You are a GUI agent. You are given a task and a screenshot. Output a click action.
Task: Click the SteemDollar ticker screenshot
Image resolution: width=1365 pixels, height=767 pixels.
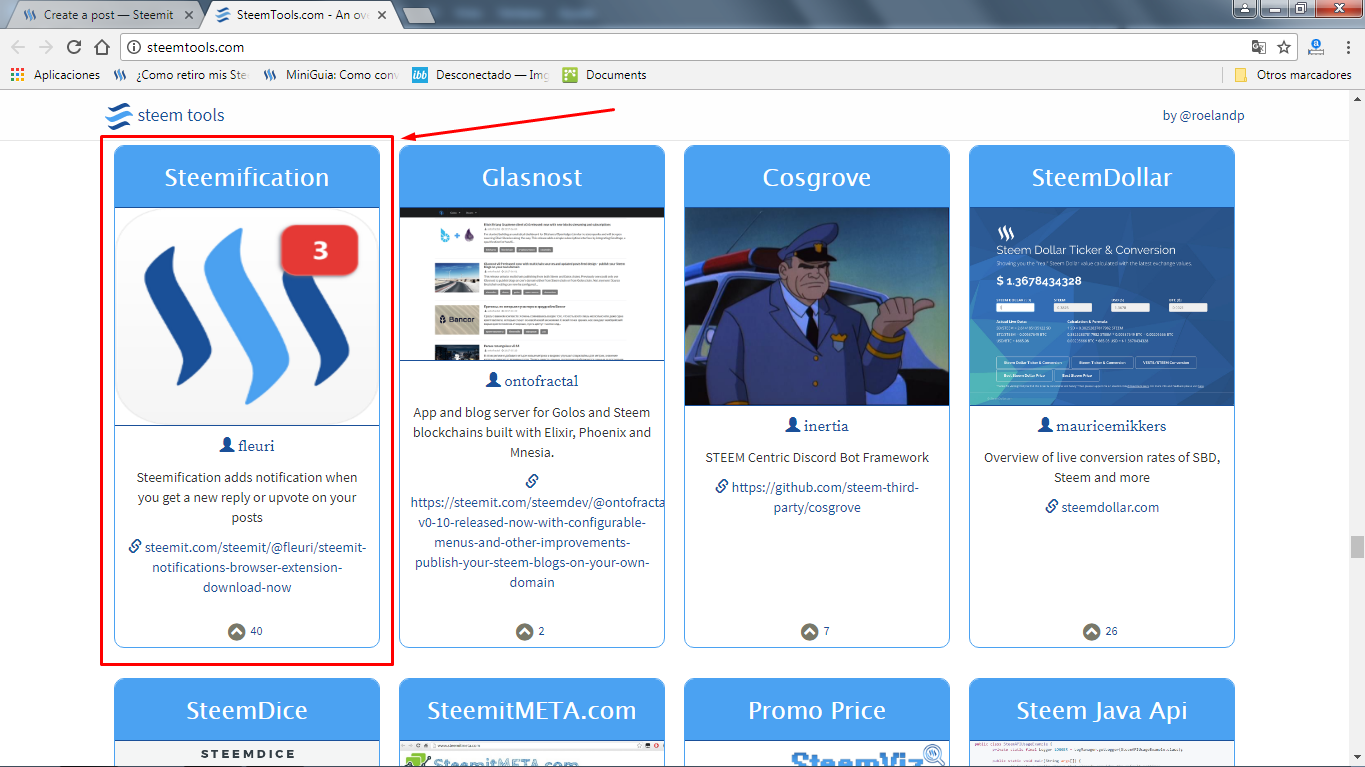(1102, 306)
